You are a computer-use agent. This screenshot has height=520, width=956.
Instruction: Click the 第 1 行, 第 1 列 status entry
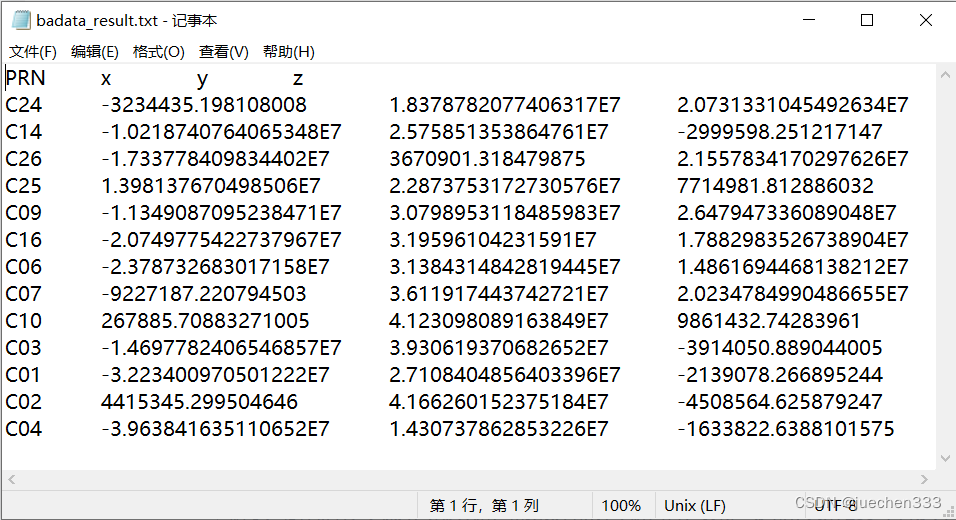tap(484, 505)
